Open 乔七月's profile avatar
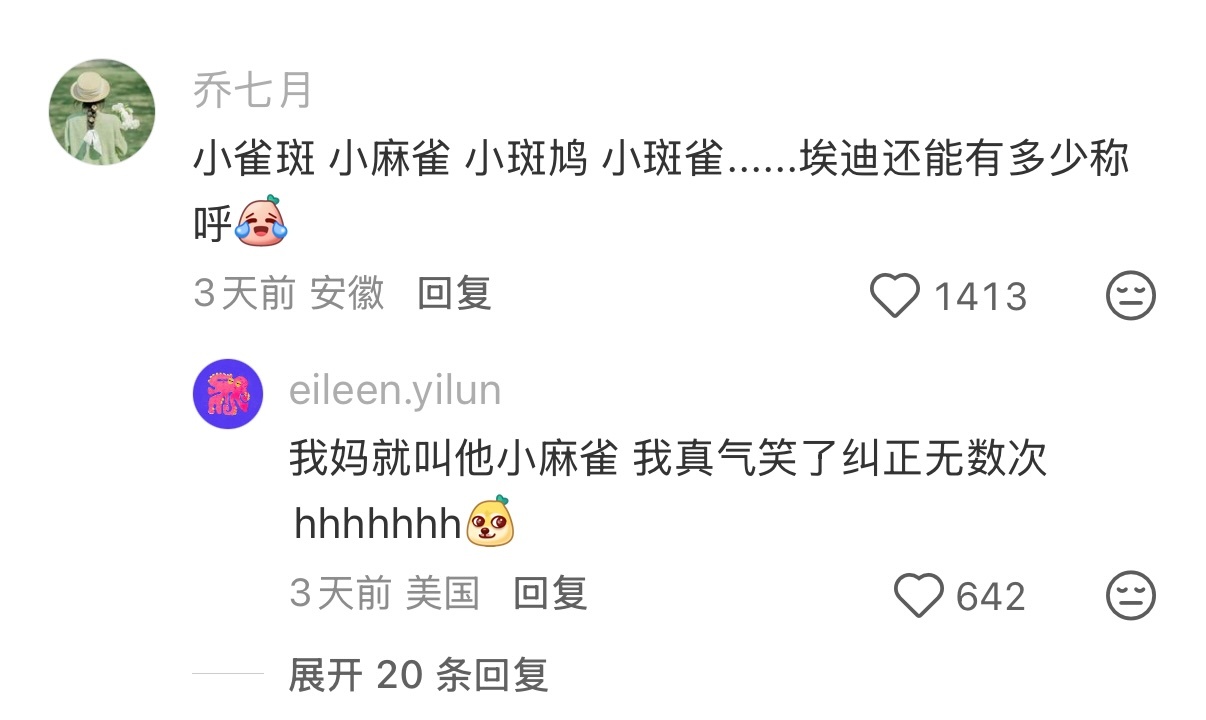Image resolution: width=1206 pixels, height=720 pixels. pos(102,112)
